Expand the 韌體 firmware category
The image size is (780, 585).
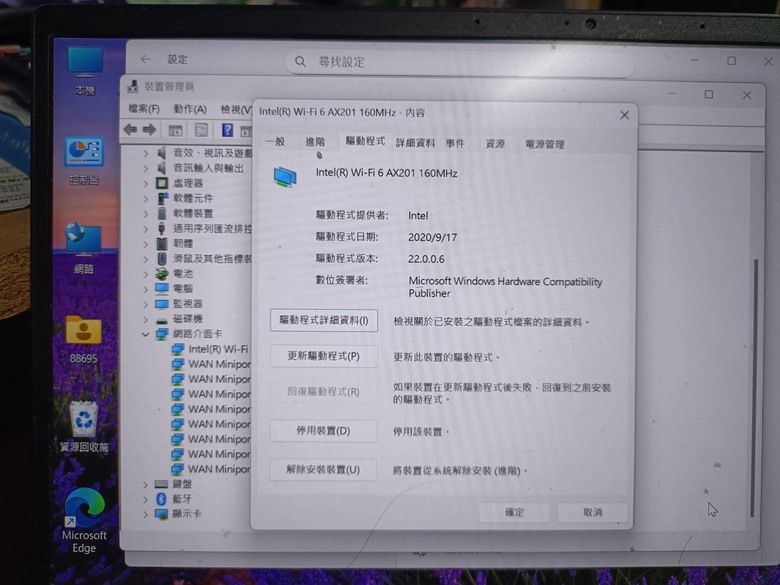pos(146,244)
